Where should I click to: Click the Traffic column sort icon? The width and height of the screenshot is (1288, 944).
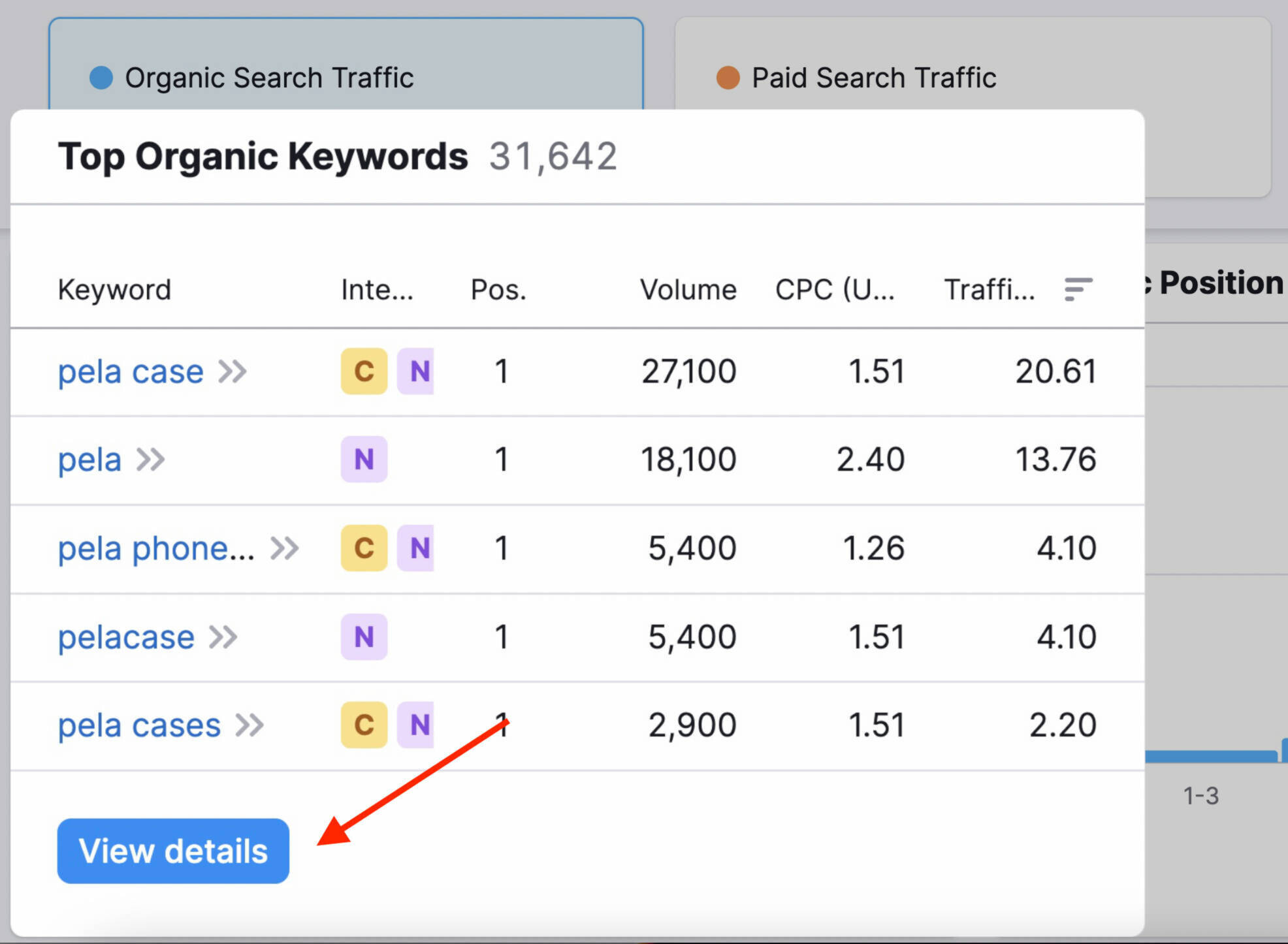(1078, 289)
